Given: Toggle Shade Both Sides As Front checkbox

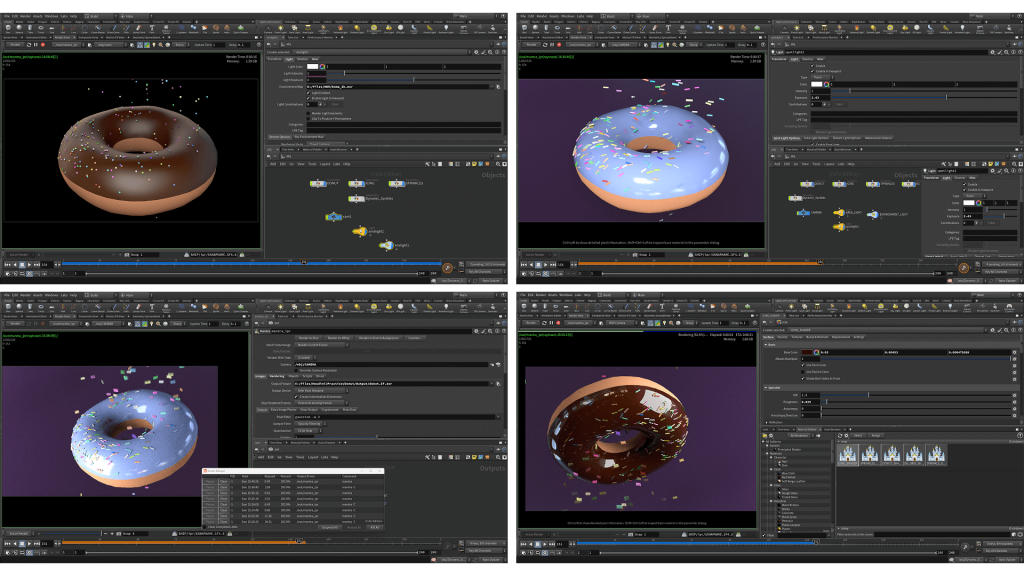Looking at the screenshot, I should 803,378.
